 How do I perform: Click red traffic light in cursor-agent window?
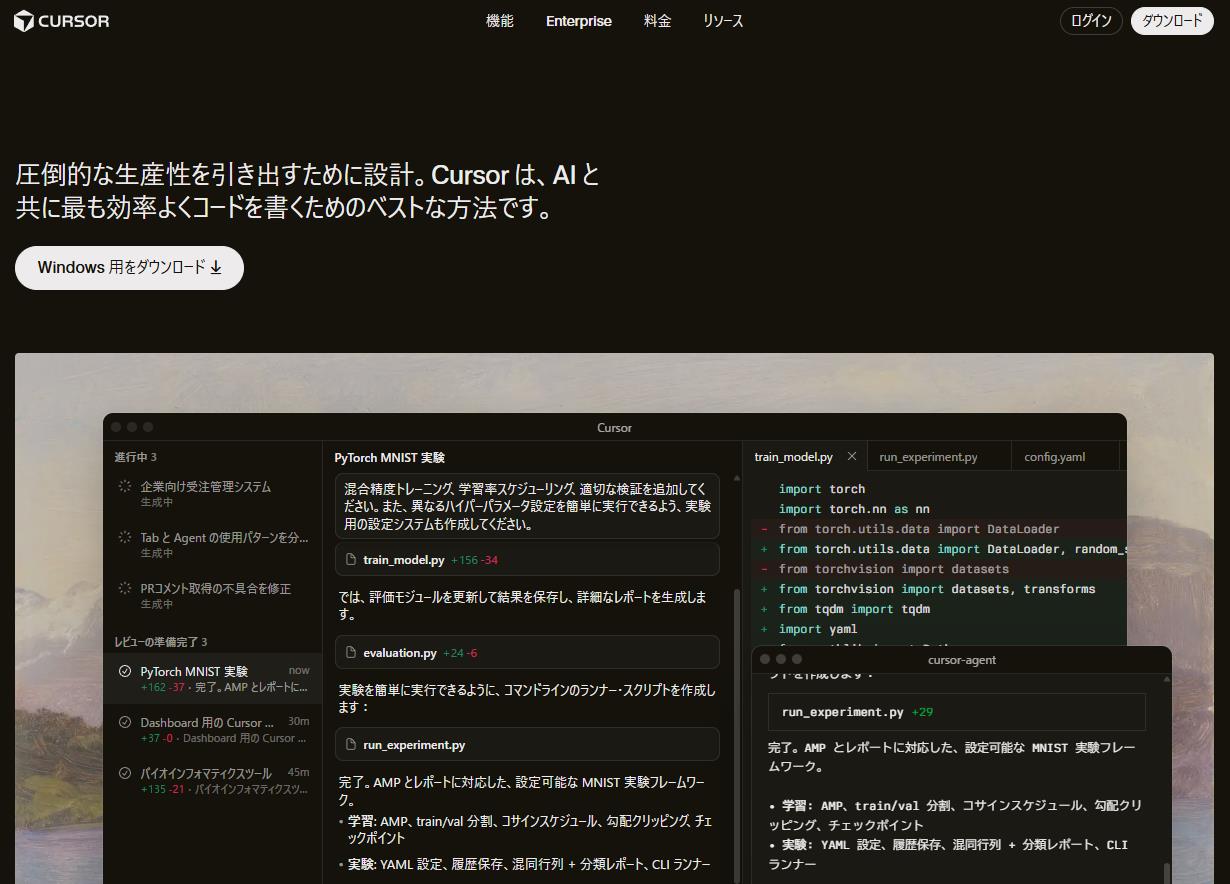tap(765, 659)
